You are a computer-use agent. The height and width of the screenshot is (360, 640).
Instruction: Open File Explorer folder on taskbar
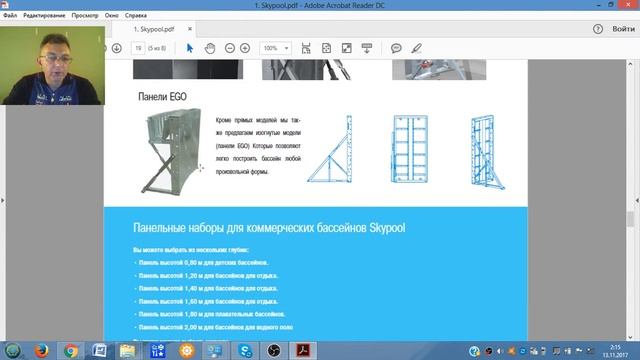pos(128,351)
